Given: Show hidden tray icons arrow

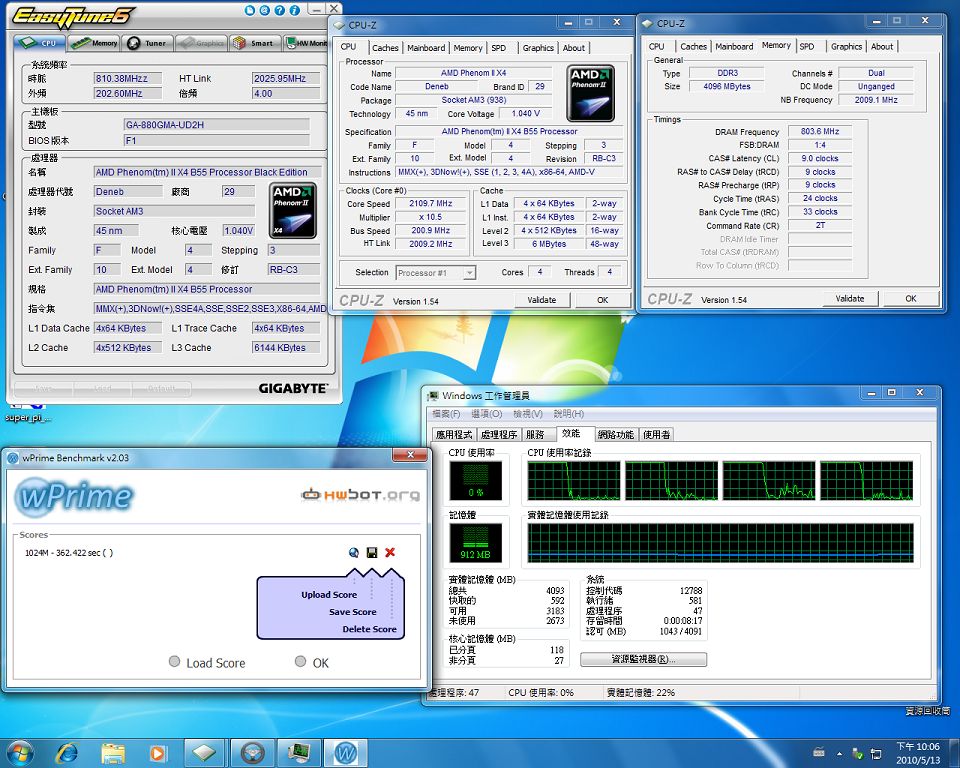Looking at the screenshot, I should click(839, 753).
